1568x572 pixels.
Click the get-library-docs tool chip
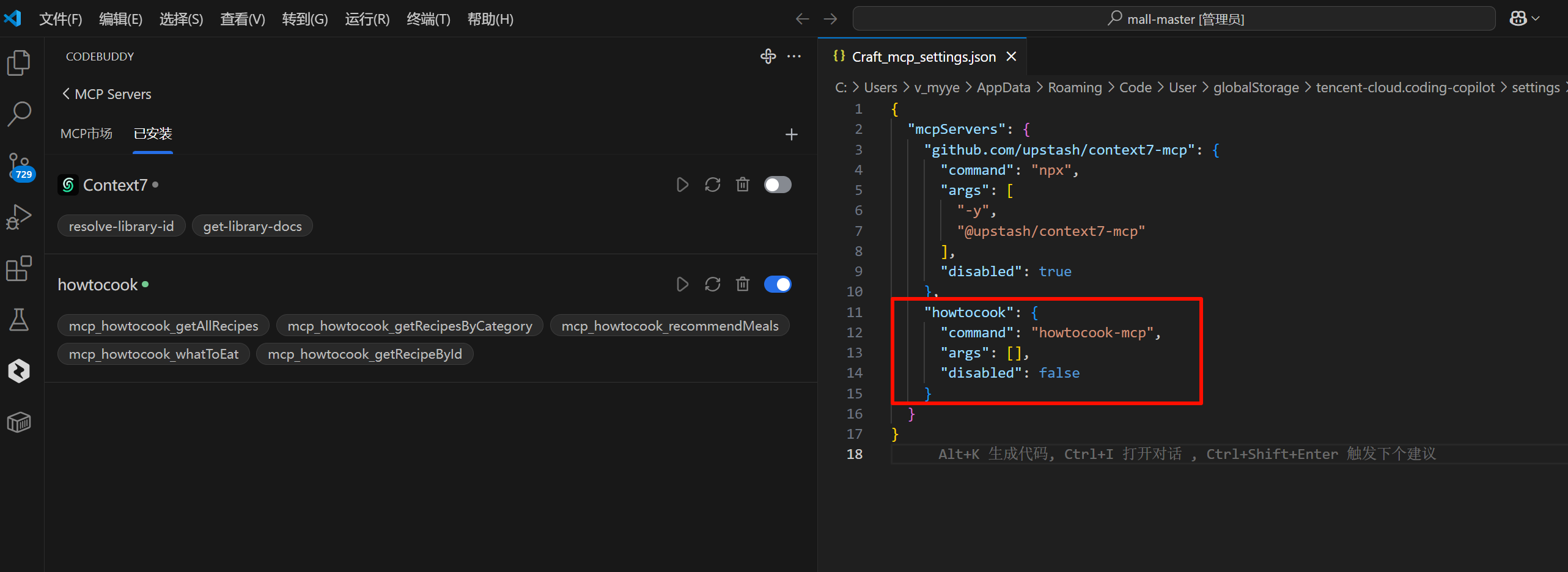click(252, 226)
